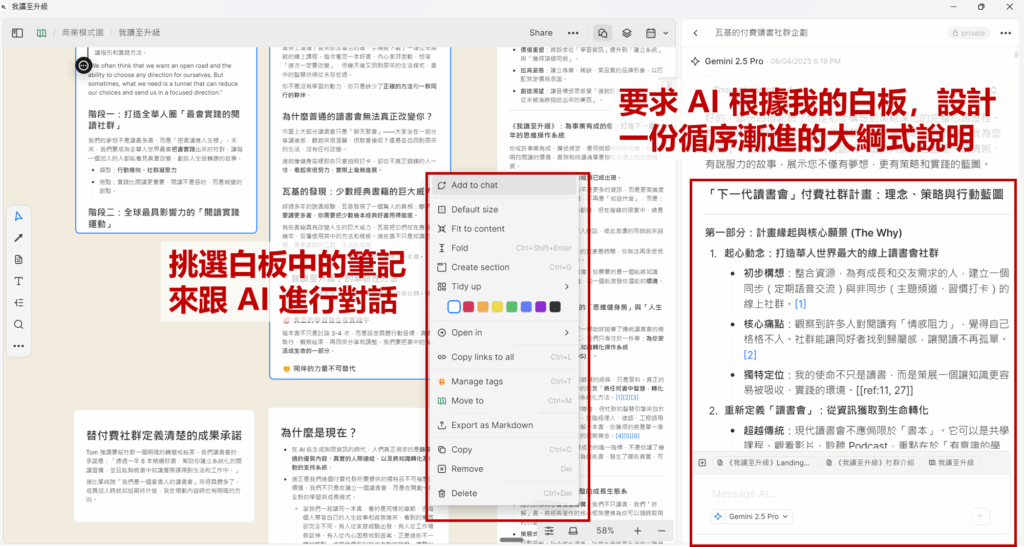Screen dimensions: 1024x547
Task: Select the arrow connector tool
Action: pos(19,238)
